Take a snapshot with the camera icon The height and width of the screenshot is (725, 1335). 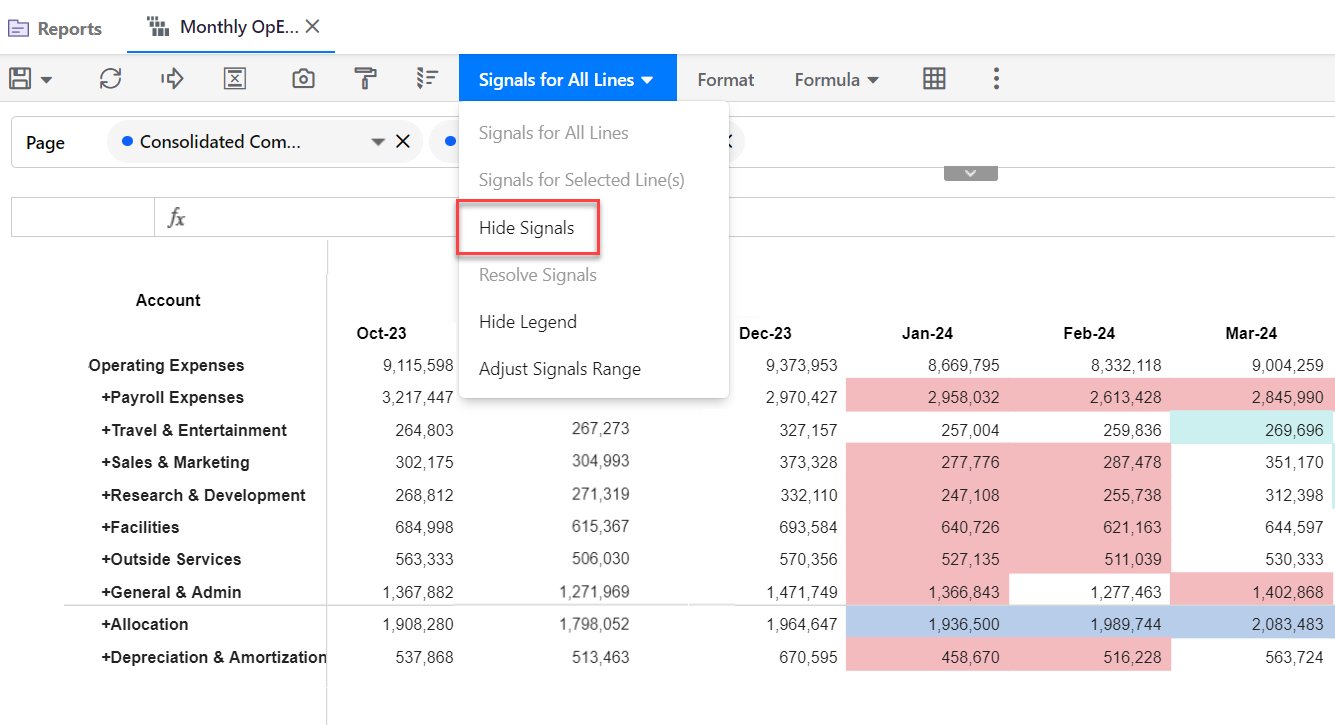pyautogui.click(x=303, y=78)
